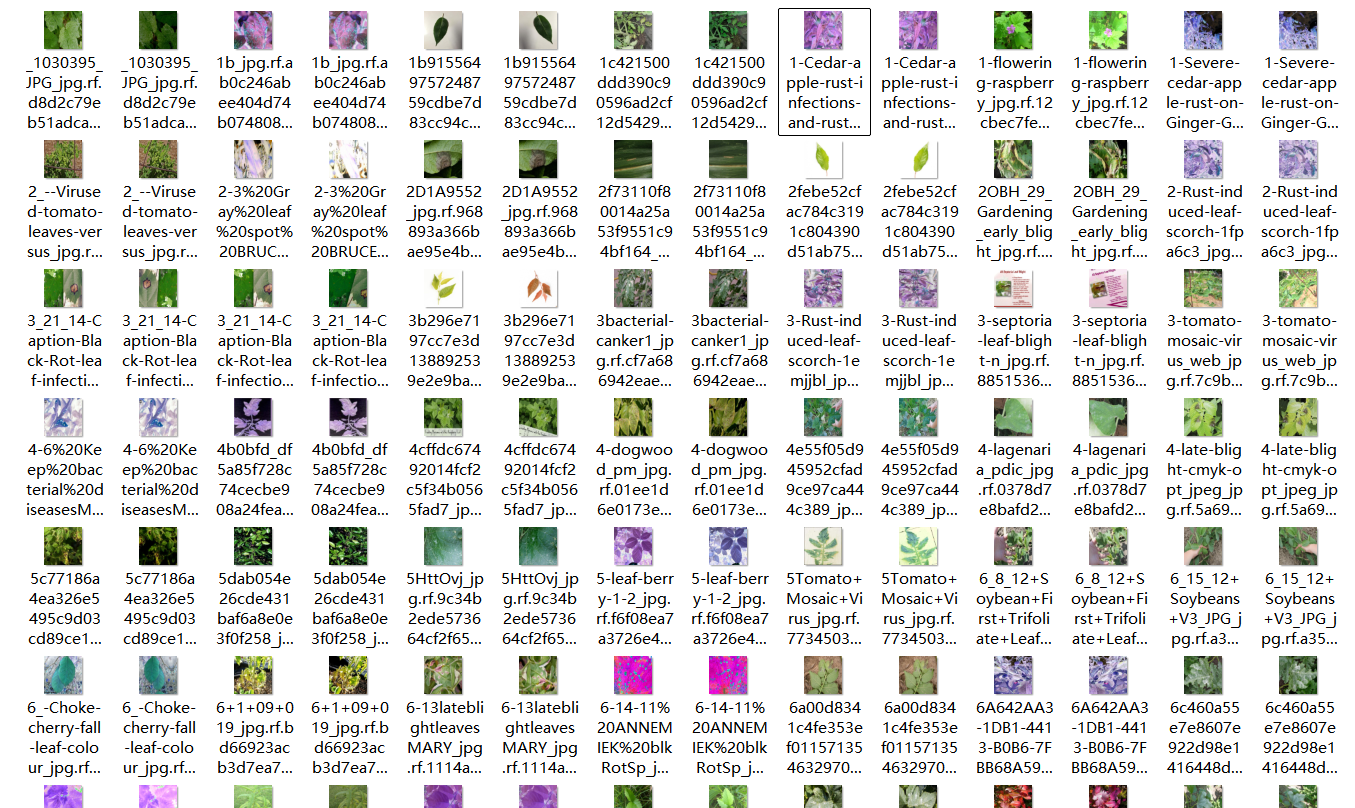
Task: Select the unhighlighted 1-Cedar-apple-rust-infections file
Action: [x=918, y=72]
